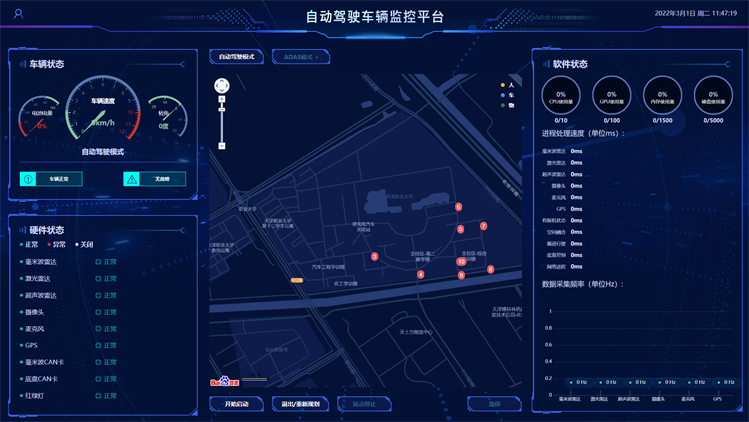Click the 超声波雷达 normal status icon
This screenshot has height=422, width=749.
point(98,295)
